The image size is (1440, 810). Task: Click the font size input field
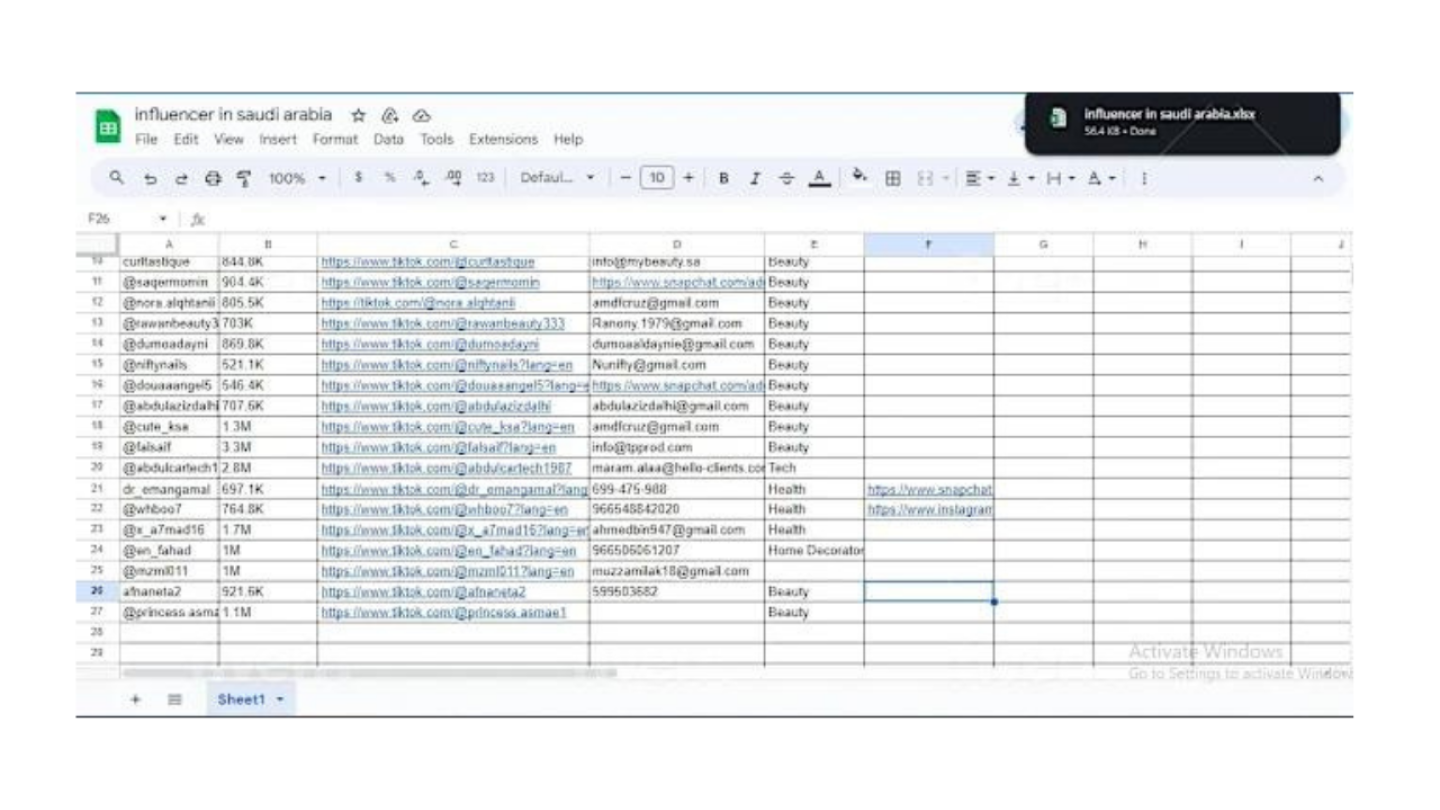tap(655, 179)
